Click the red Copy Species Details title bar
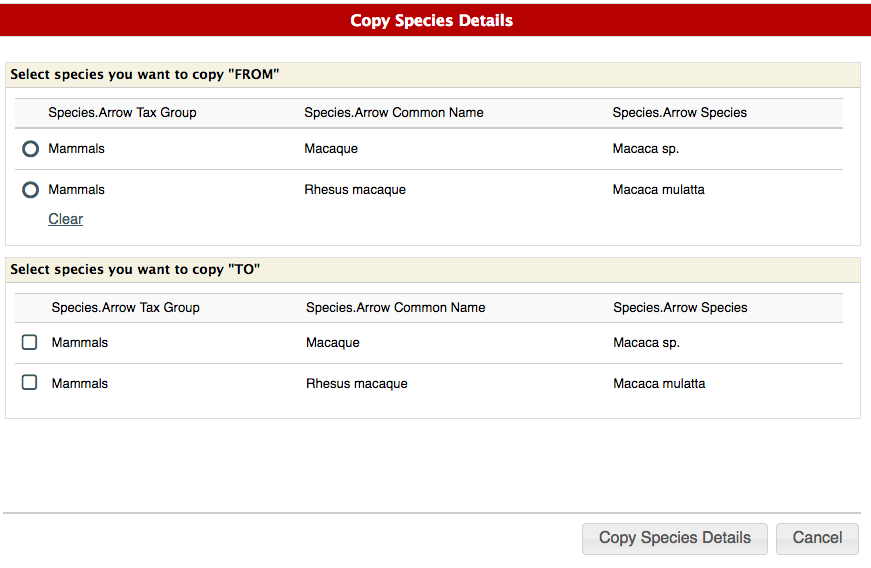The width and height of the screenshot is (871, 568). [x=432, y=20]
